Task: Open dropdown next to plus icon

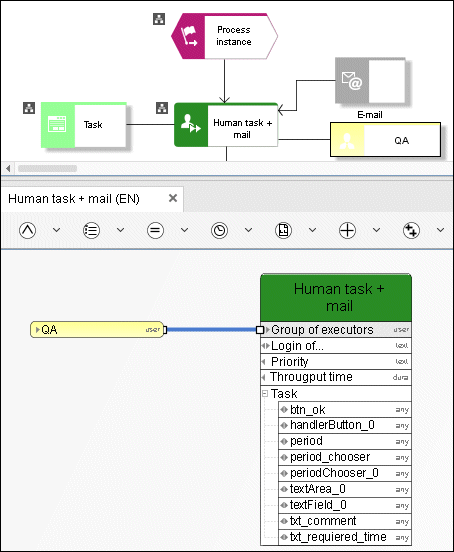Action: click(x=377, y=230)
